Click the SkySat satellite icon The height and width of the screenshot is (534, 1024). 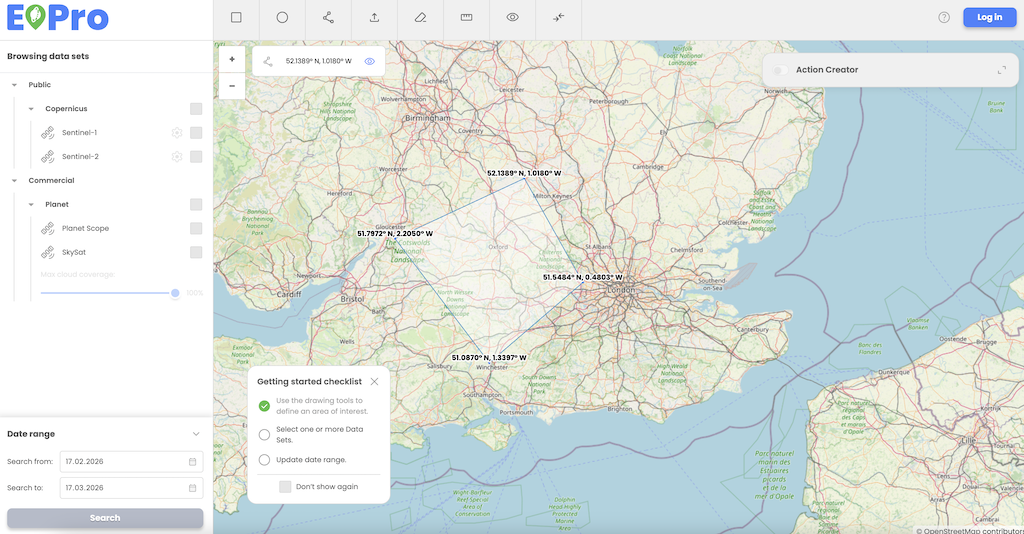pyautogui.click(x=48, y=252)
